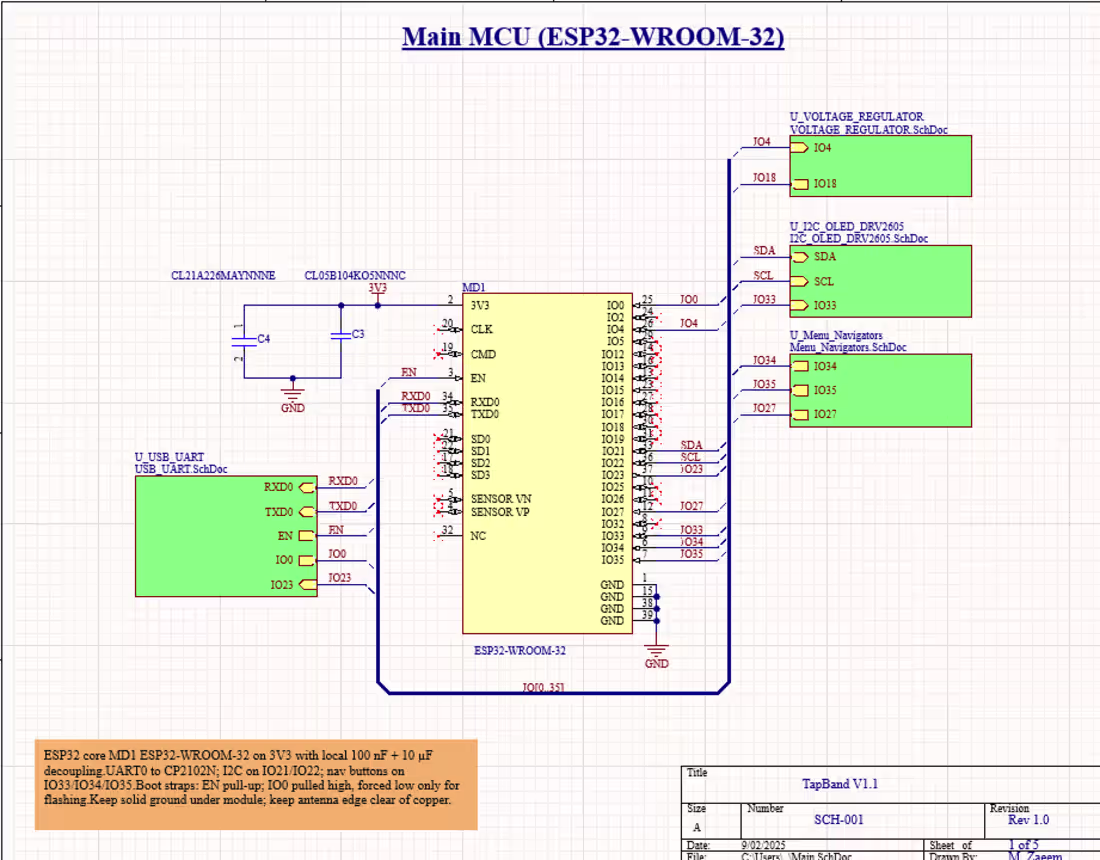
Task: Click the Menu_Navigators.SchDoc file name
Action: tap(847, 347)
